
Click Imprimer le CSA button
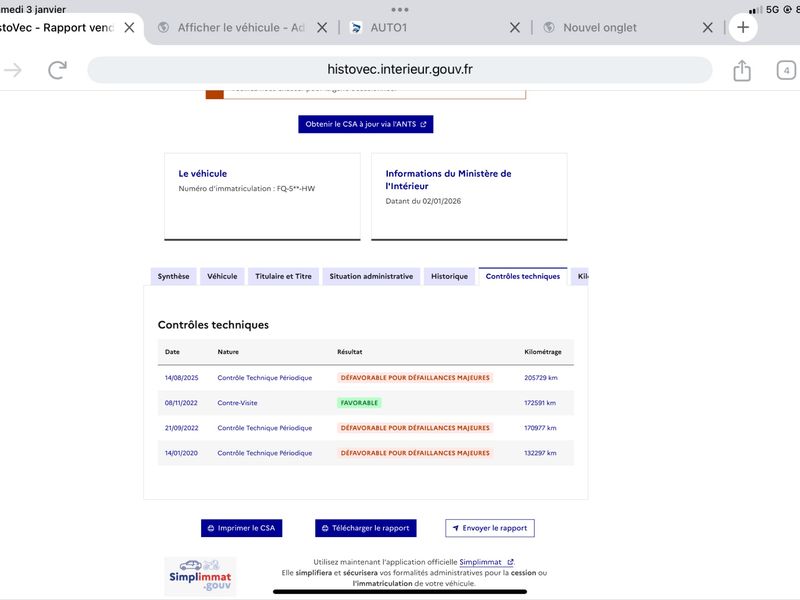click(x=240, y=528)
